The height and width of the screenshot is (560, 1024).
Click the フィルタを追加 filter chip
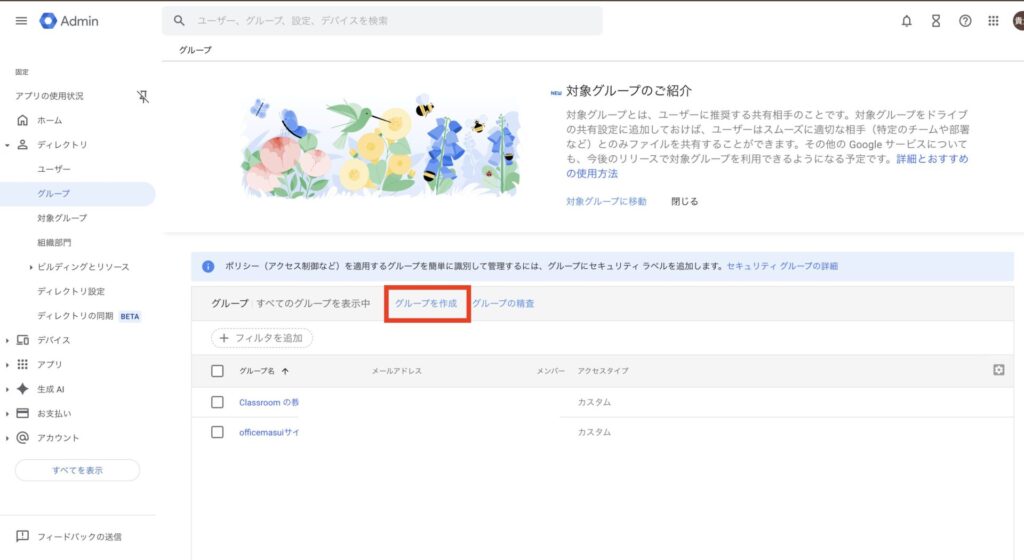pos(262,338)
